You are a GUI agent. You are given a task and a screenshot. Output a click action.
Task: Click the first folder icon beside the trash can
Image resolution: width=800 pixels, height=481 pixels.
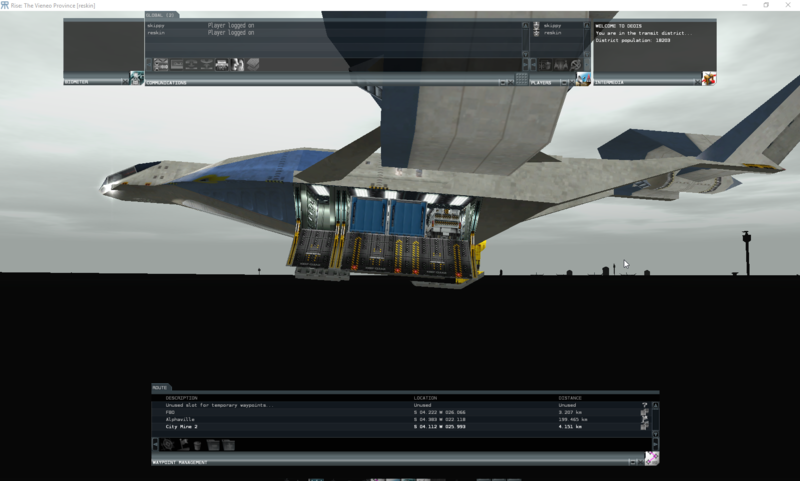(x=213, y=445)
